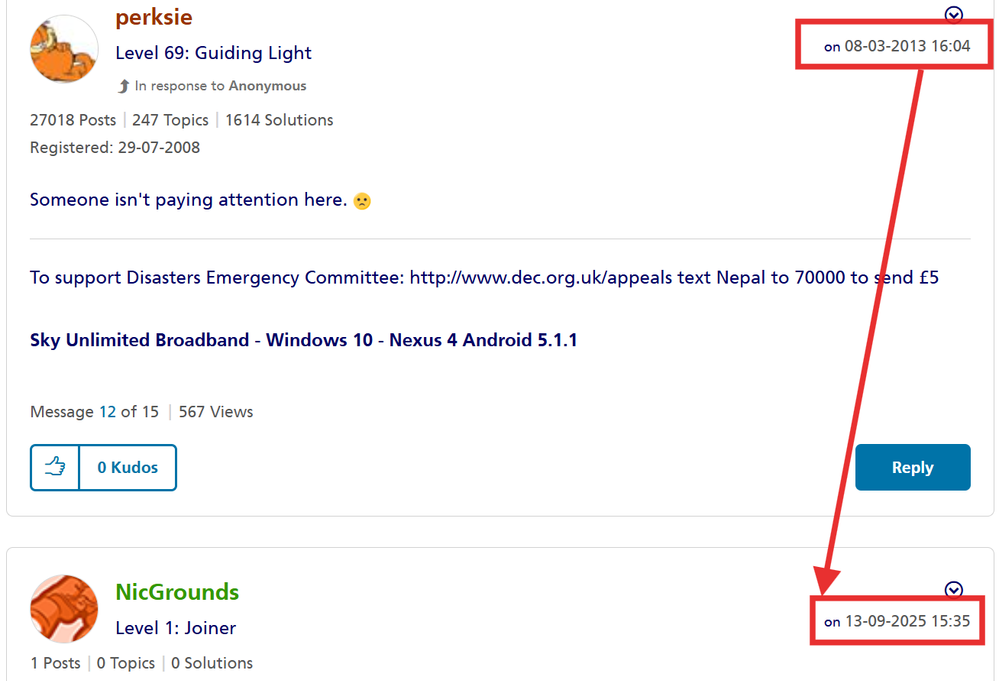Click the sad face emoji in perksie's post
The height and width of the screenshot is (681, 999).
point(362,200)
